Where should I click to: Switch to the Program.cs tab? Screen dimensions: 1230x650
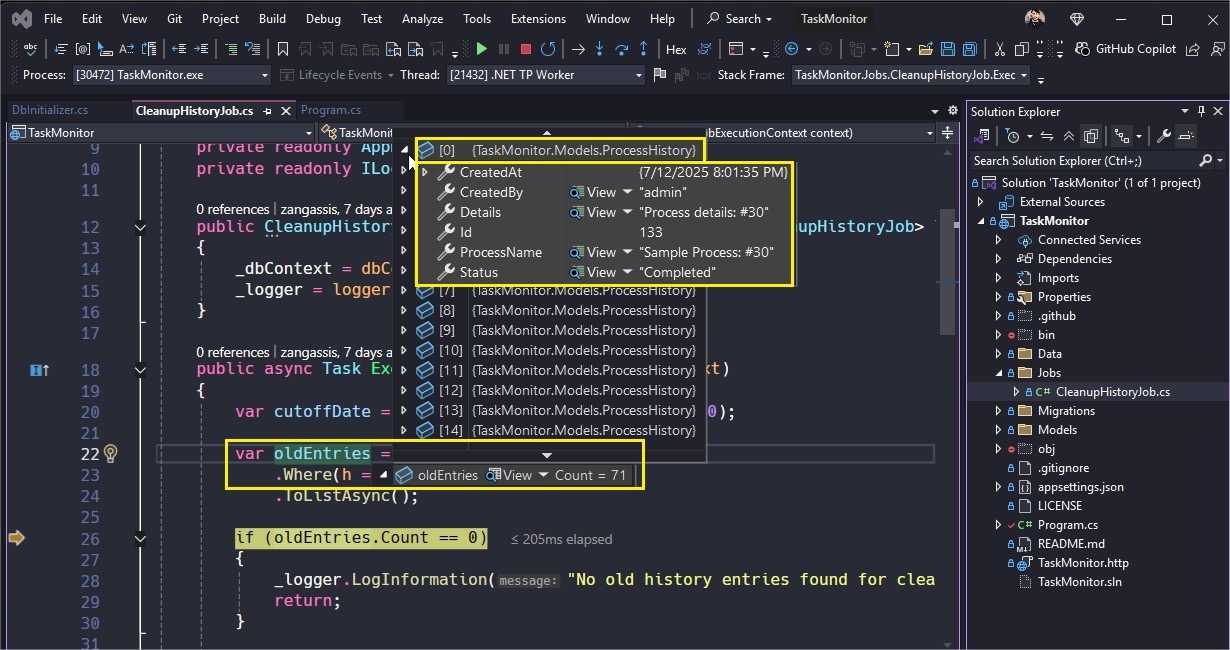331,111
